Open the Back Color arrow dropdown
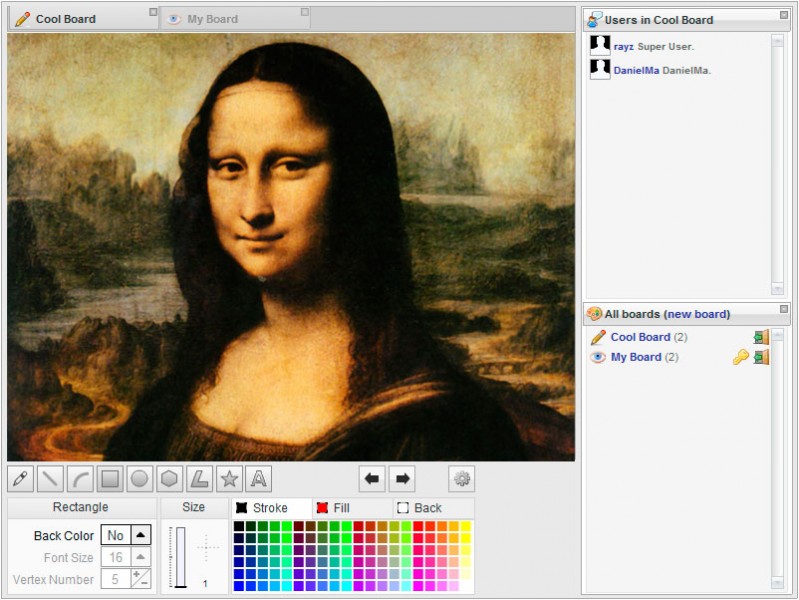 click(x=141, y=535)
